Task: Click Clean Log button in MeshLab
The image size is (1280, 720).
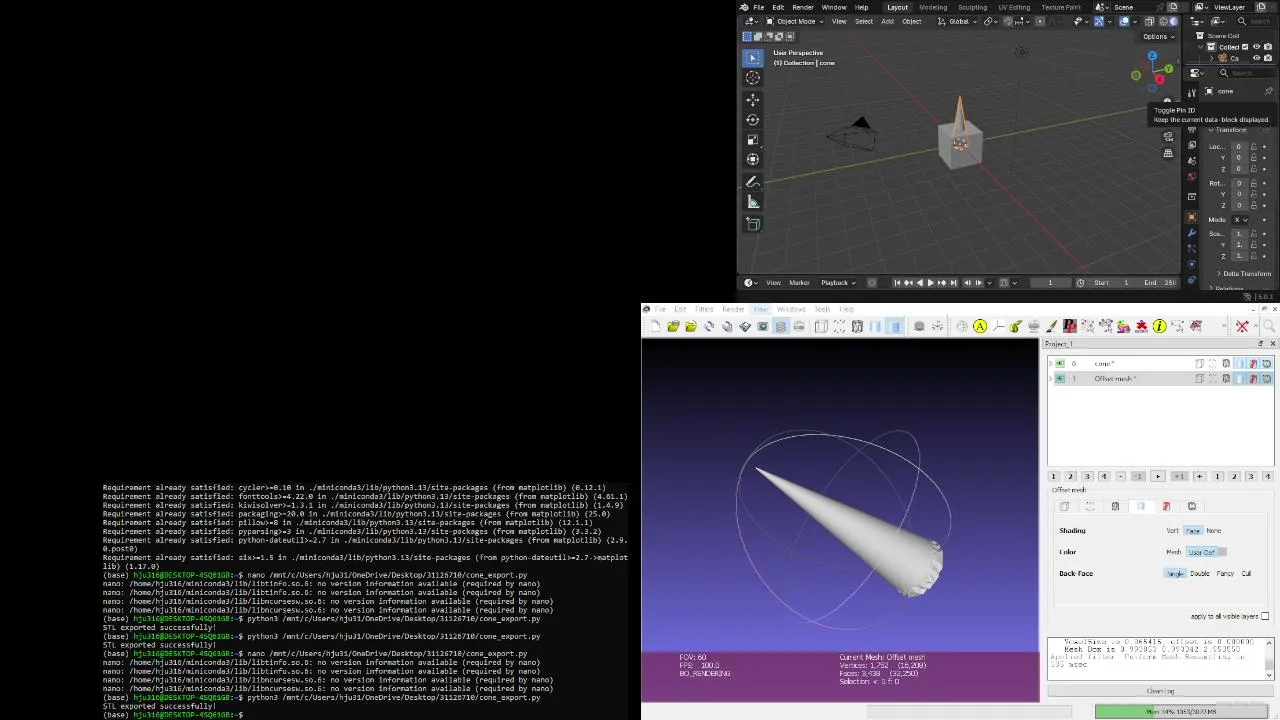Action: (1160, 691)
